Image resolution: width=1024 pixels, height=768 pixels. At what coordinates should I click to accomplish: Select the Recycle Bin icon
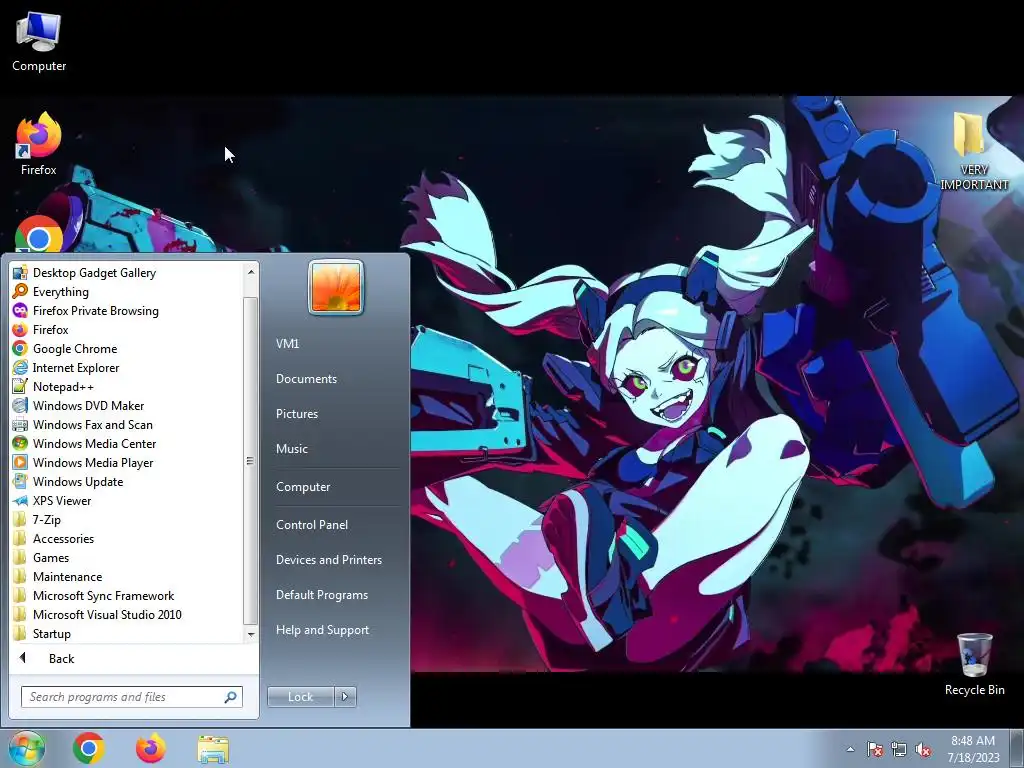pyautogui.click(x=974, y=664)
